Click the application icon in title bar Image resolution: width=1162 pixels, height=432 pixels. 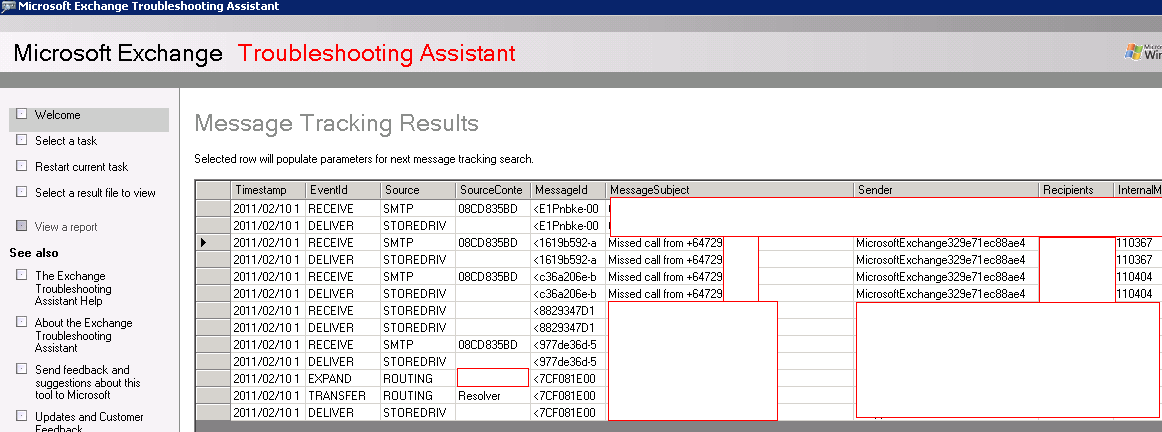7,7
